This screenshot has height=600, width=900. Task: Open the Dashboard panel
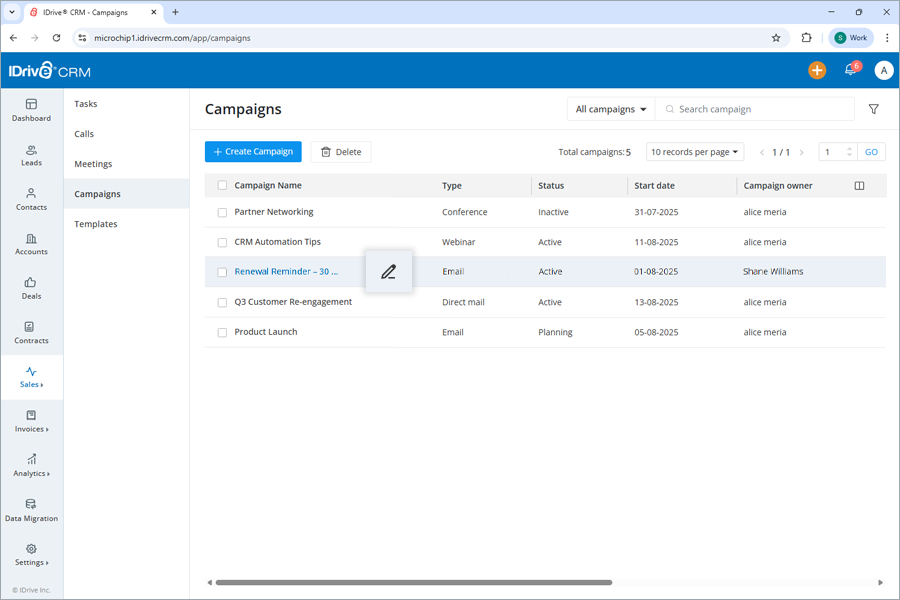point(31,110)
